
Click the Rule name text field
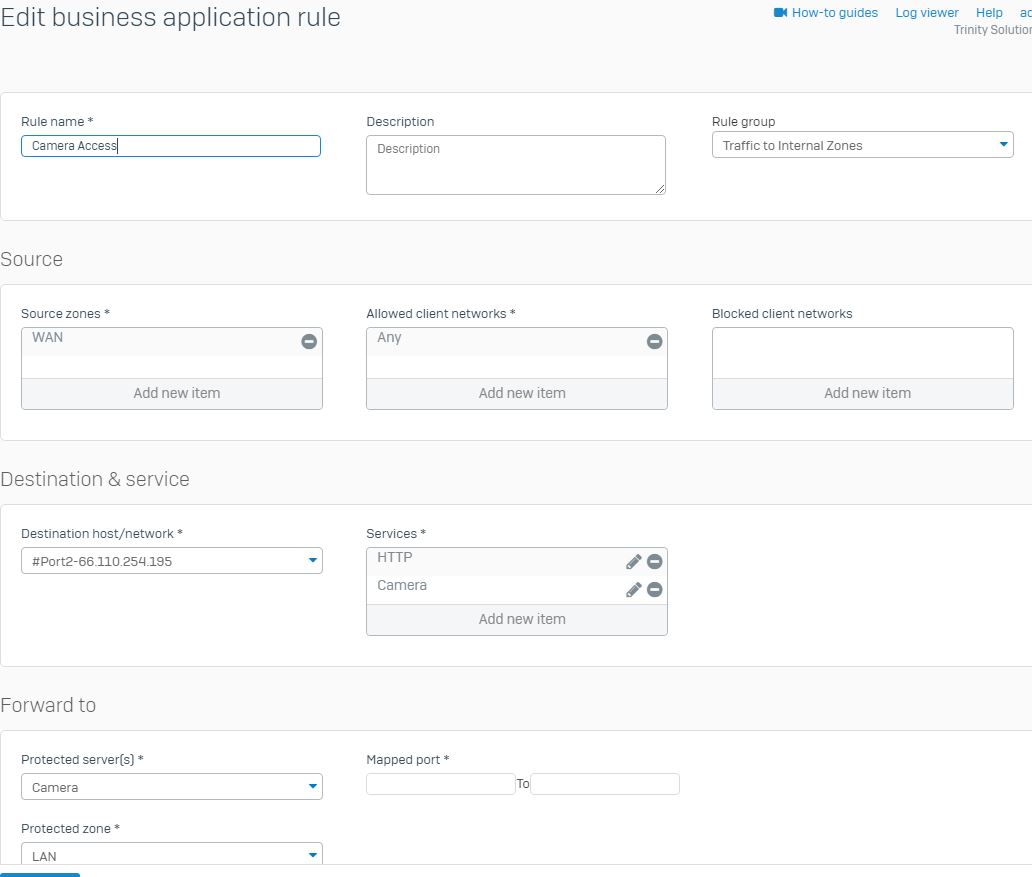[171, 146]
